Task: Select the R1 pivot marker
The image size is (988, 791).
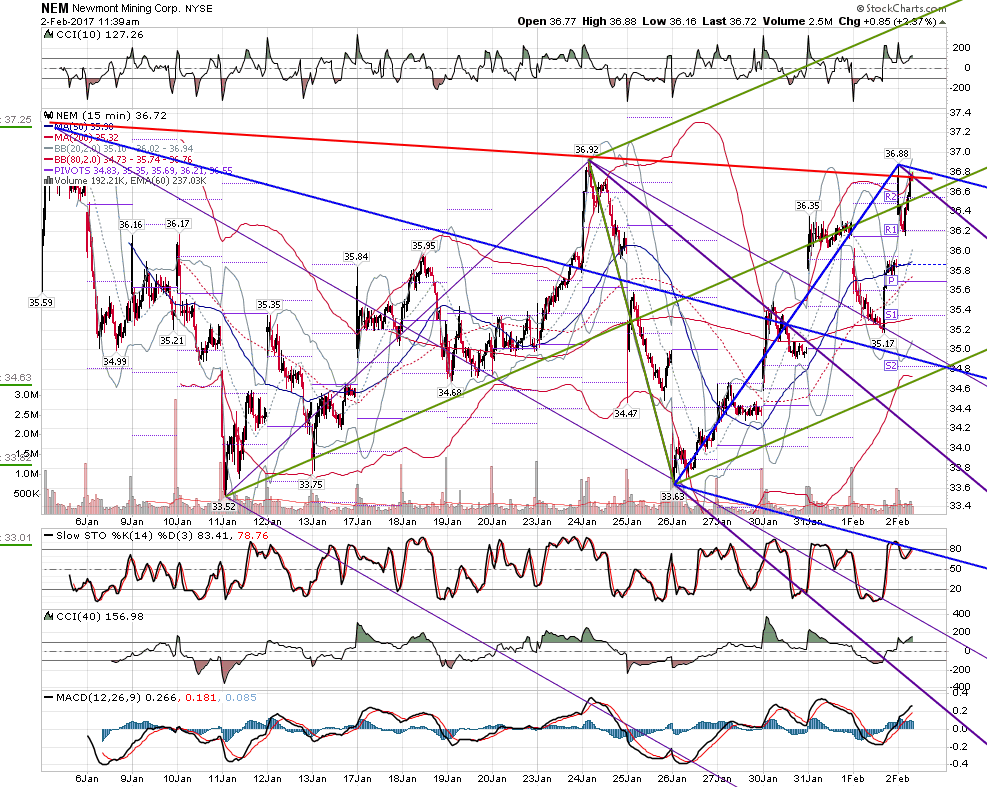Action: [890, 229]
